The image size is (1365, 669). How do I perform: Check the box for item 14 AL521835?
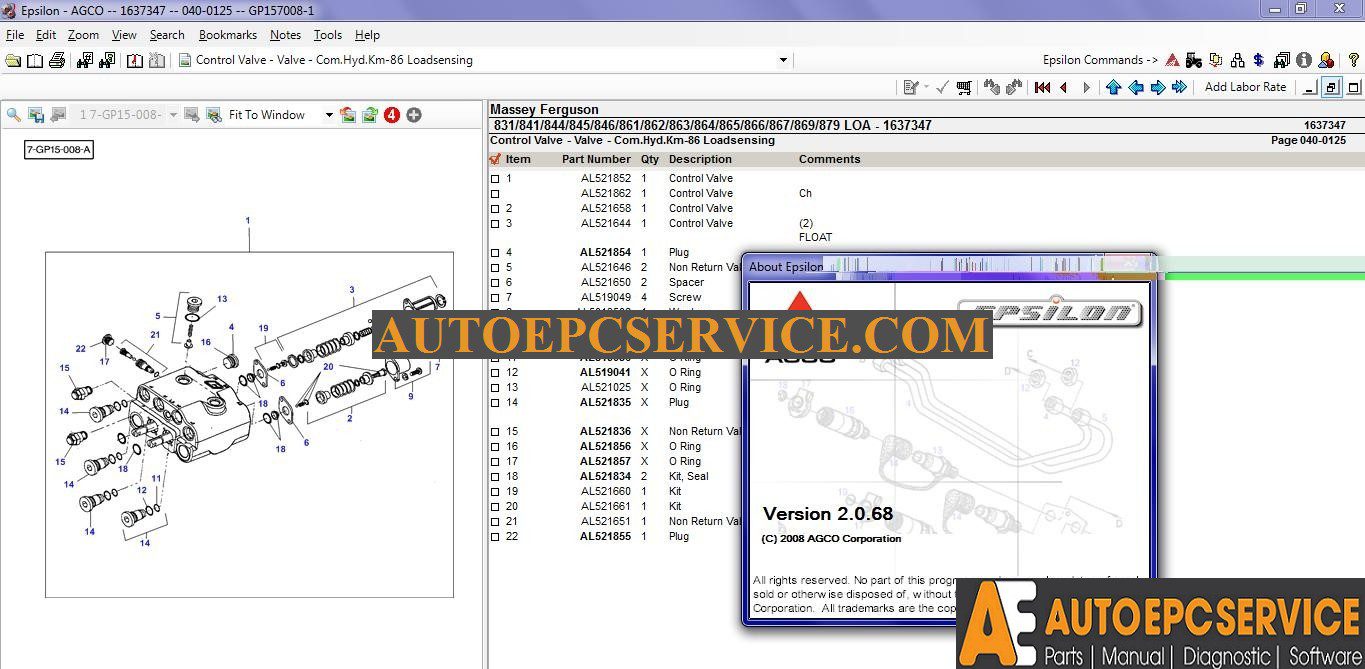pyautogui.click(x=495, y=402)
